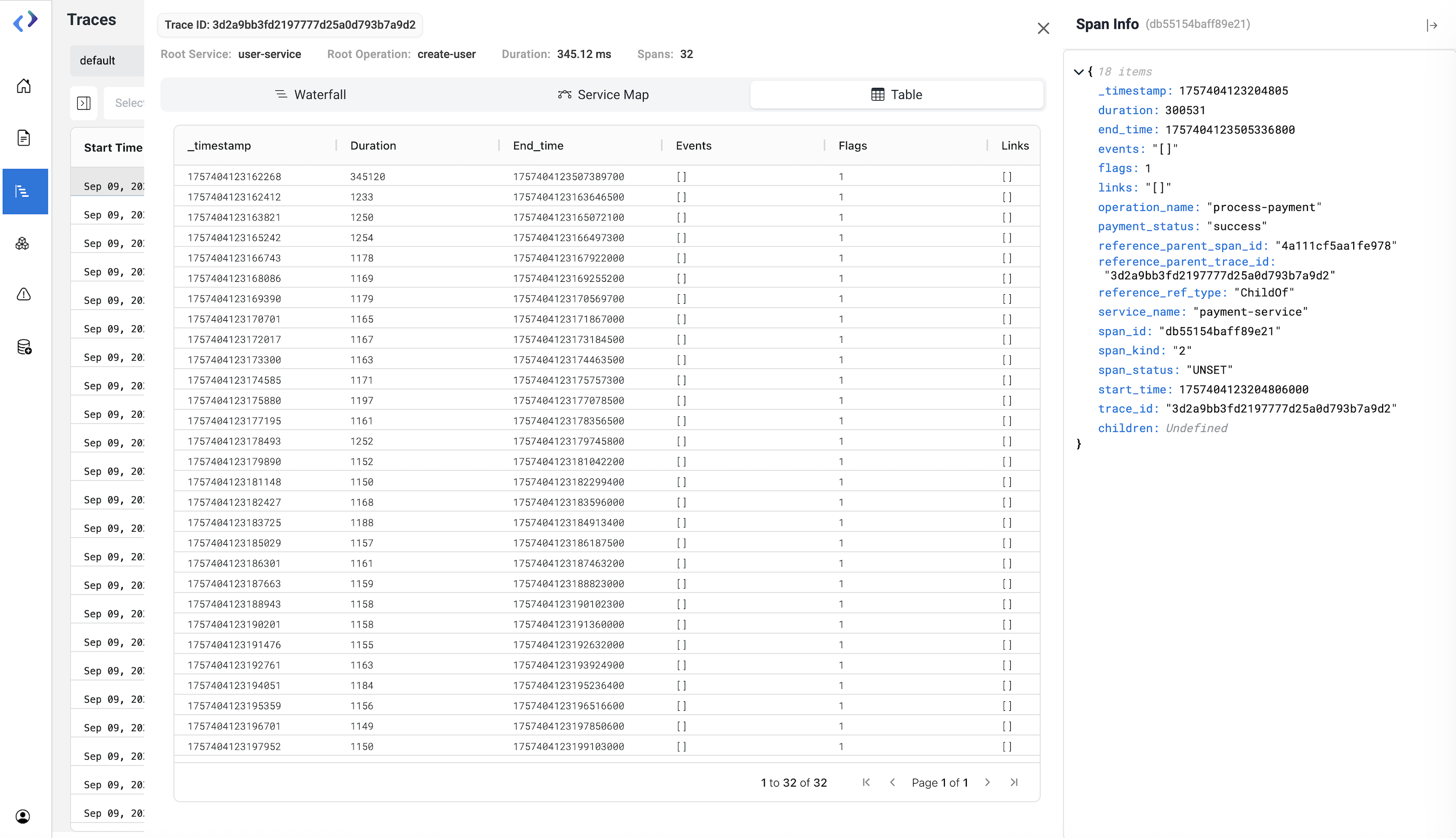Open the Dashboards cubes icon
This screenshot has width=1456, height=838.
[22, 243]
